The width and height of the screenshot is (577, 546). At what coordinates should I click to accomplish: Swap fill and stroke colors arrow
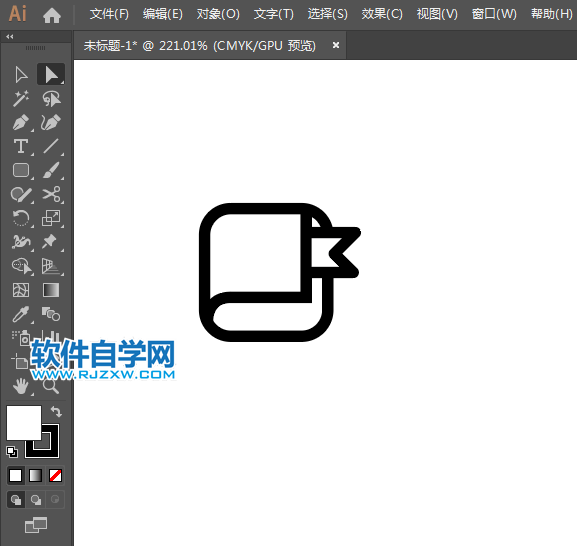point(56,411)
